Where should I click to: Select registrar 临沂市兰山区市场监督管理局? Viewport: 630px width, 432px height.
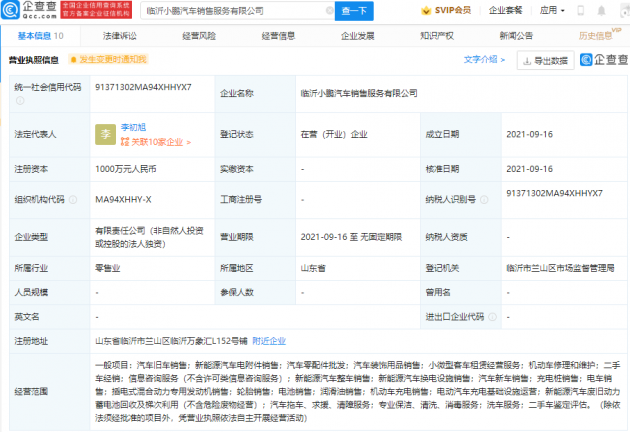[x=560, y=268]
